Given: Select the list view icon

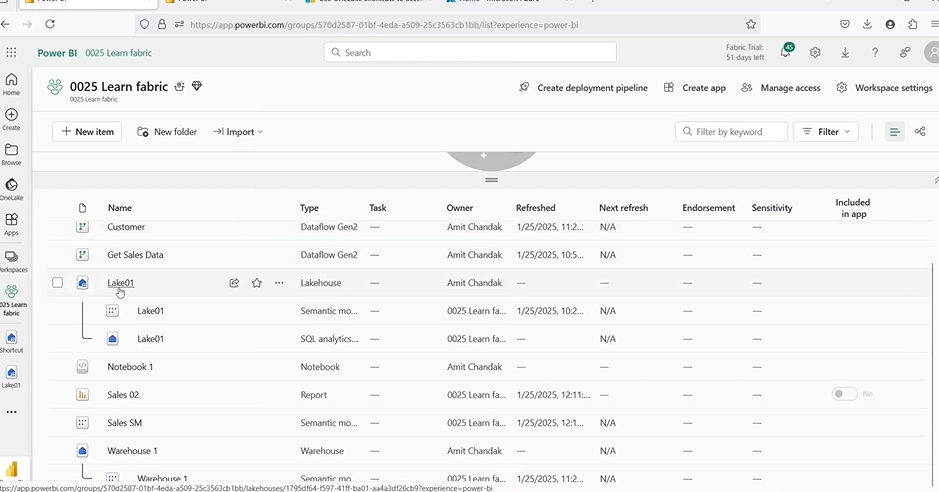Looking at the screenshot, I should (x=895, y=132).
